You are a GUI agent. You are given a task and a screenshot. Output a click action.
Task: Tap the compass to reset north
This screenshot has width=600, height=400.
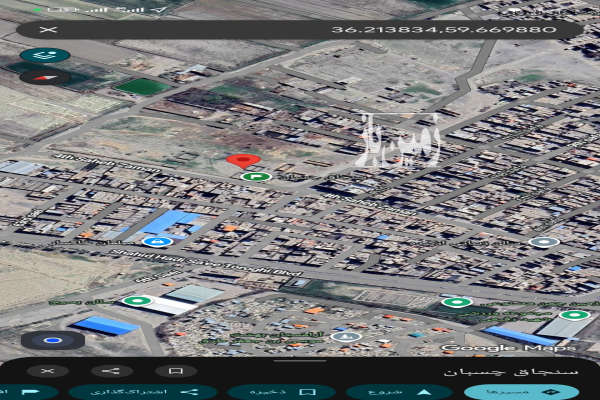pos(44,76)
